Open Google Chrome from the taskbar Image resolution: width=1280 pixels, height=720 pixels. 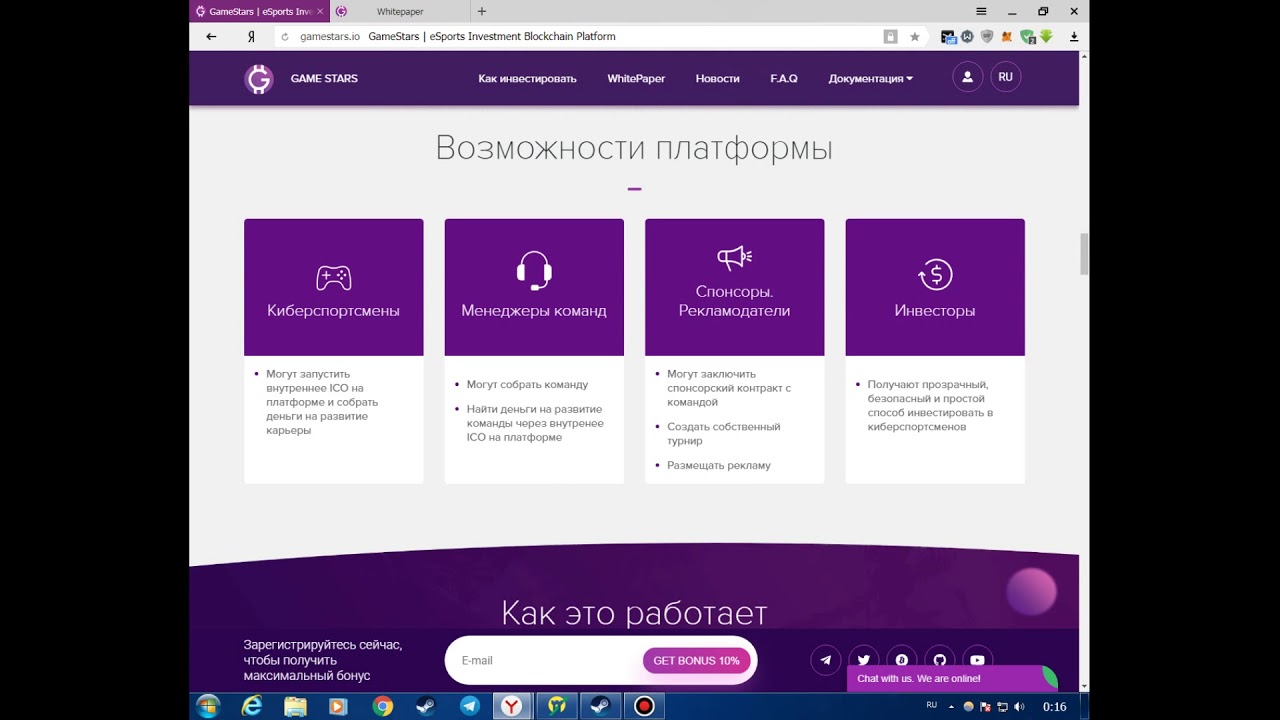click(383, 706)
